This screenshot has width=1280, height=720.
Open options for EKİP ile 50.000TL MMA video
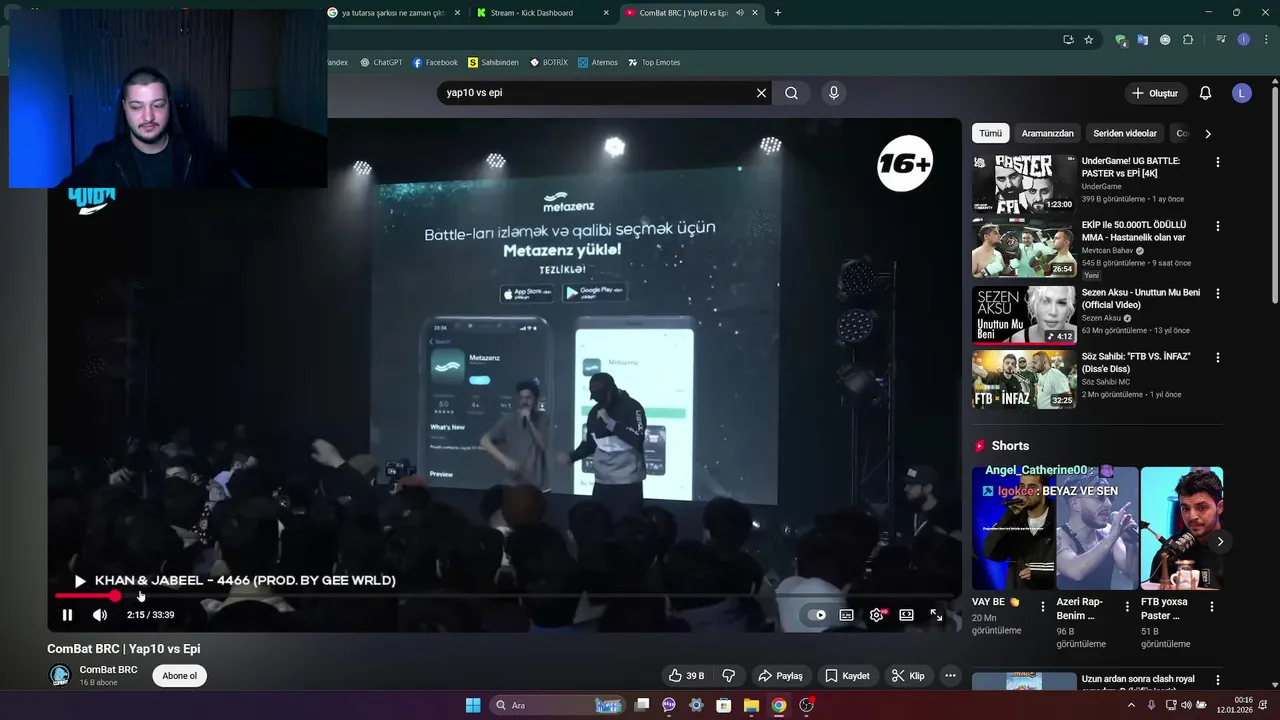pyautogui.click(x=1217, y=226)
